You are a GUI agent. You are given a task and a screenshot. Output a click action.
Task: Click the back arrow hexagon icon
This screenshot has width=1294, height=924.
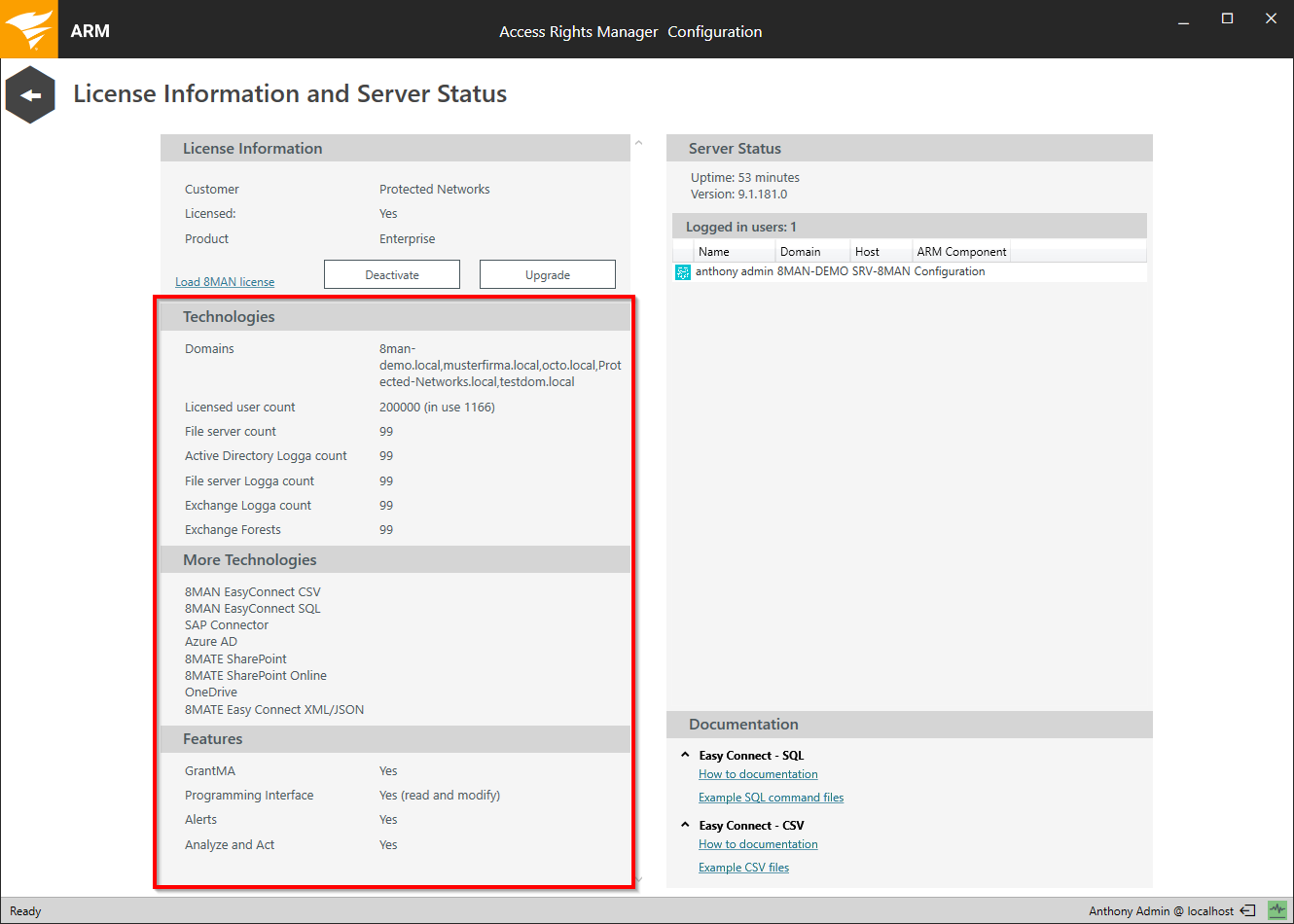tap(29, 93)
